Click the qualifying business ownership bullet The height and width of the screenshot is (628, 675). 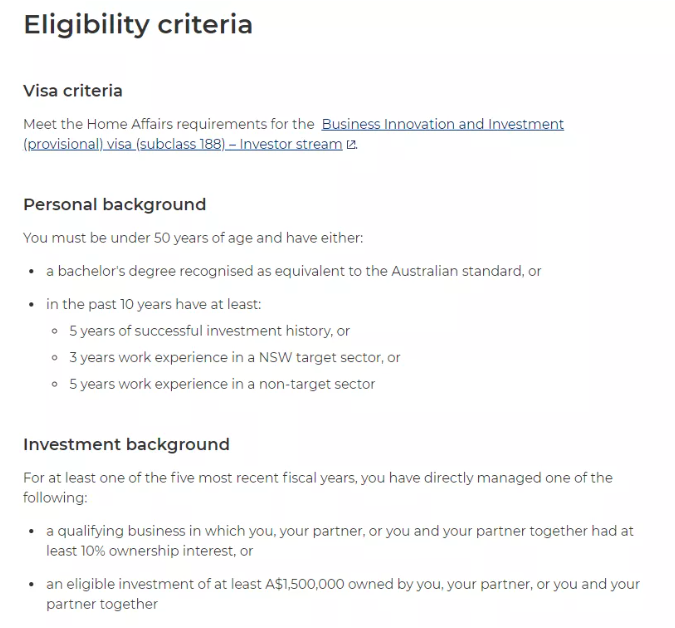tap(339, 531)
